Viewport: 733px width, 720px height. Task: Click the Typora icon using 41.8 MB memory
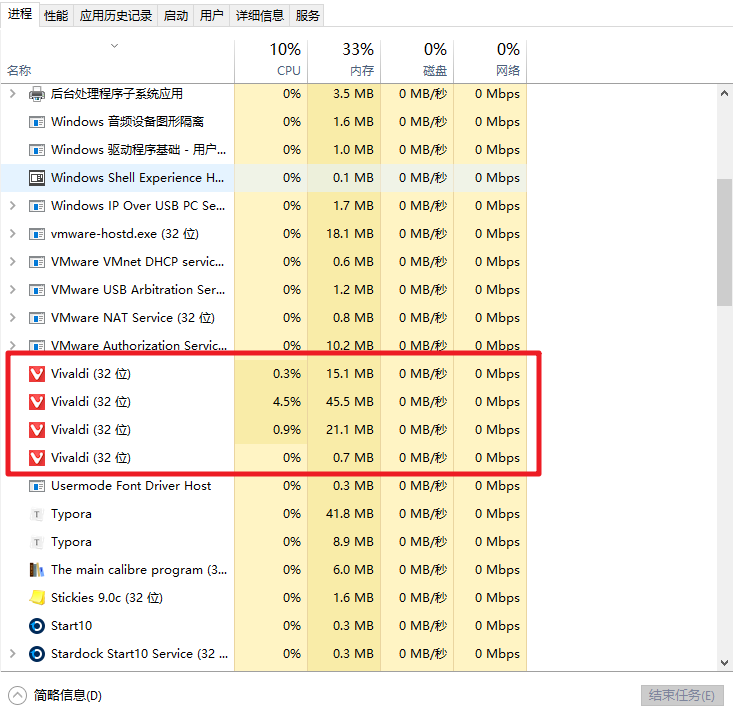click(37, 514)
